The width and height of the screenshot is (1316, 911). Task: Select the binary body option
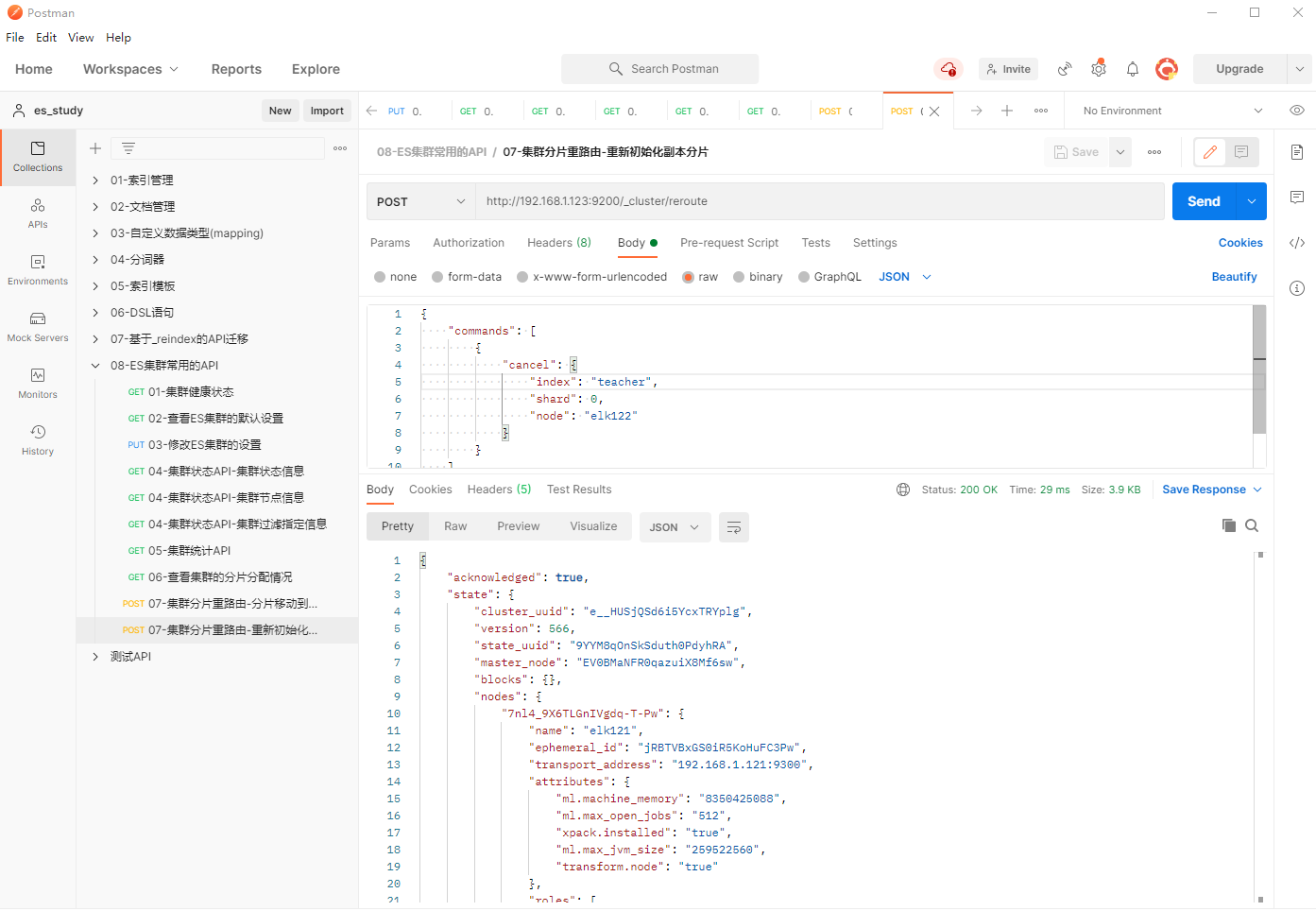tap(739, 277)
